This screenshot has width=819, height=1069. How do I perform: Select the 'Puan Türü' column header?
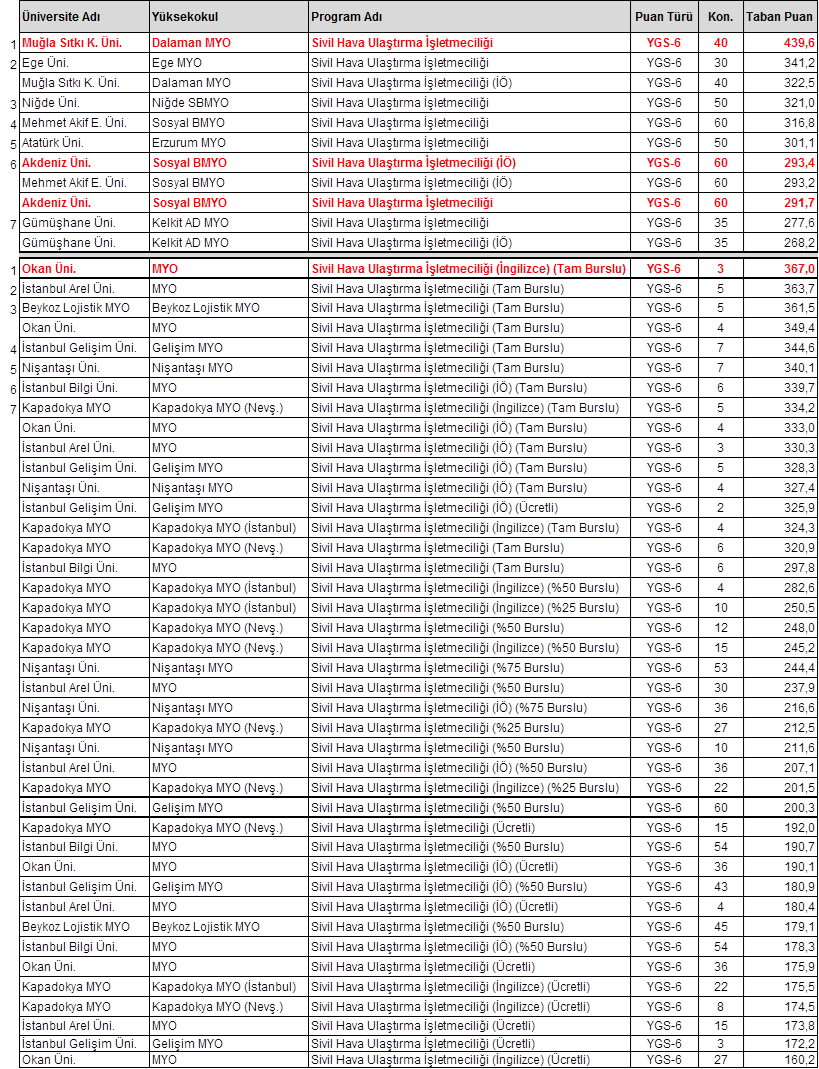coord(664,16)
